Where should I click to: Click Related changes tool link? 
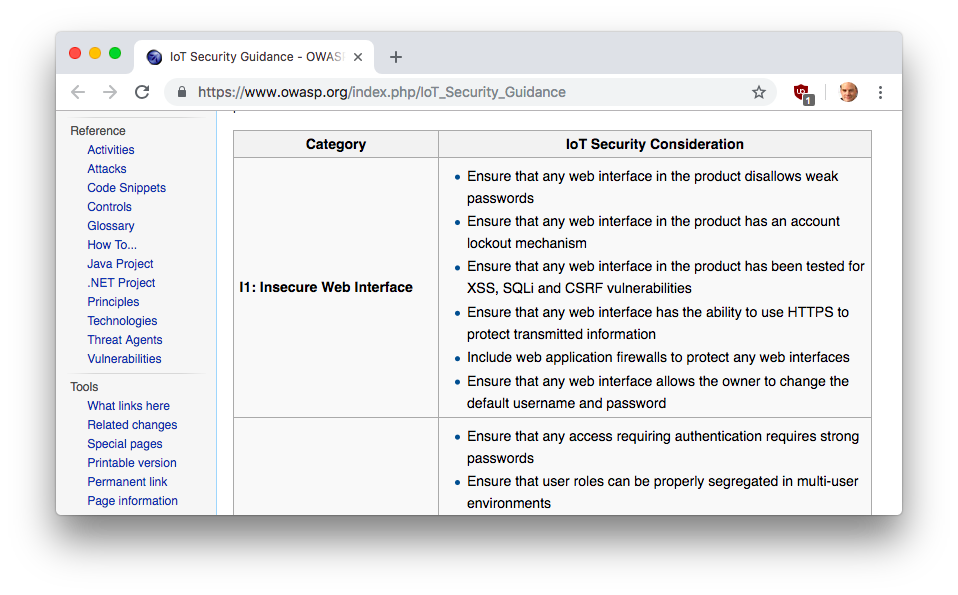132,424
